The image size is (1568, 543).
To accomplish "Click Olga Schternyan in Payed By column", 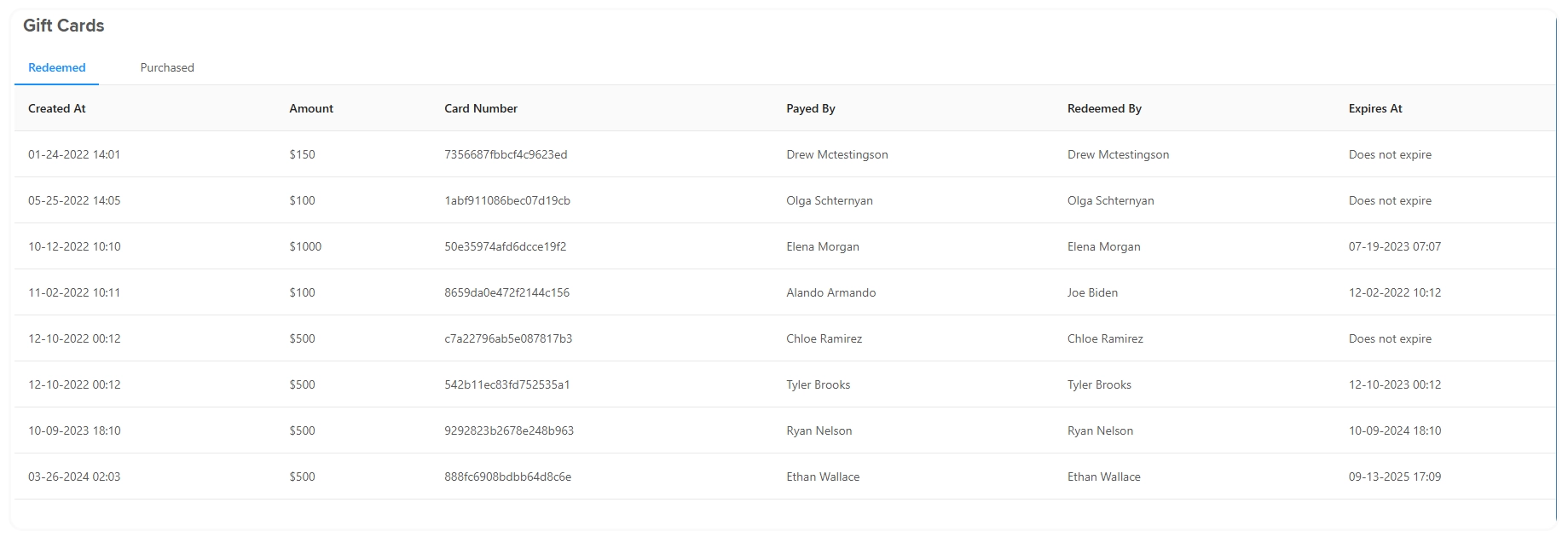I will point(830,200).
